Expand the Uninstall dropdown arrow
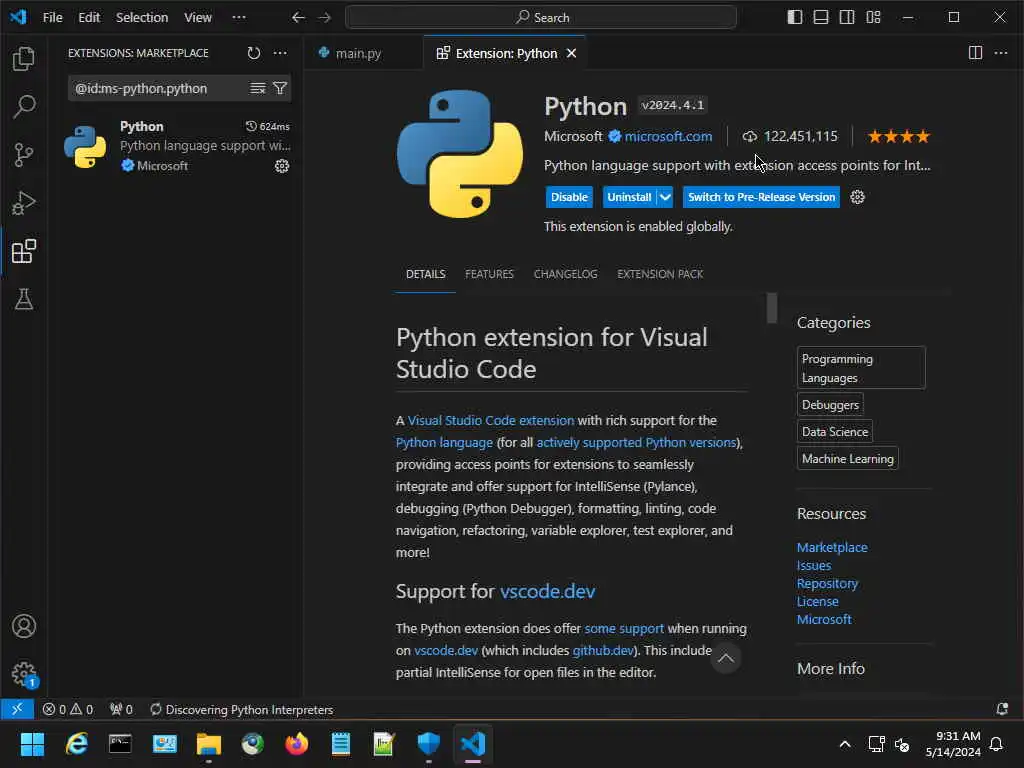 click(665, 197)
